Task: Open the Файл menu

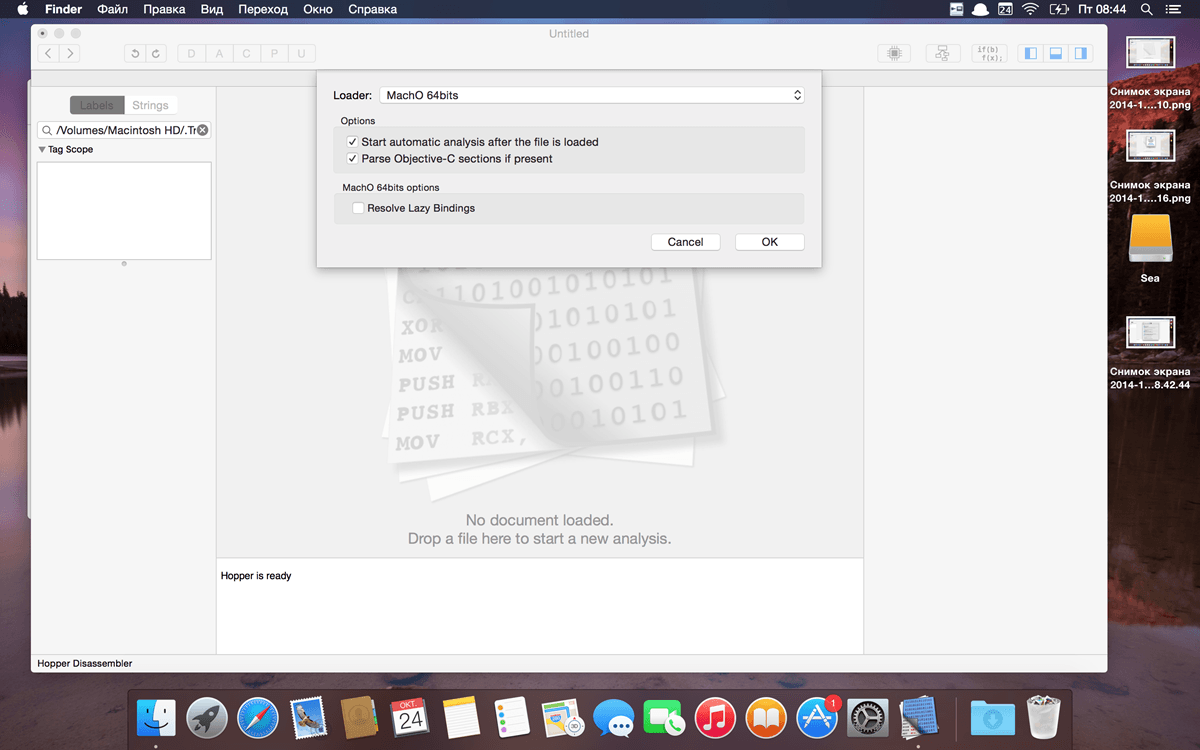Action: coord(112,9)
